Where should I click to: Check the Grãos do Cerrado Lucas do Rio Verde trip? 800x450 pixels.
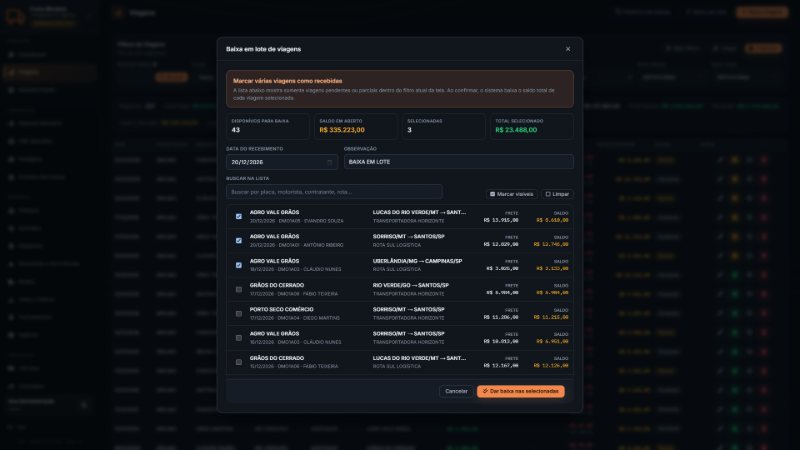coord(238,362)
